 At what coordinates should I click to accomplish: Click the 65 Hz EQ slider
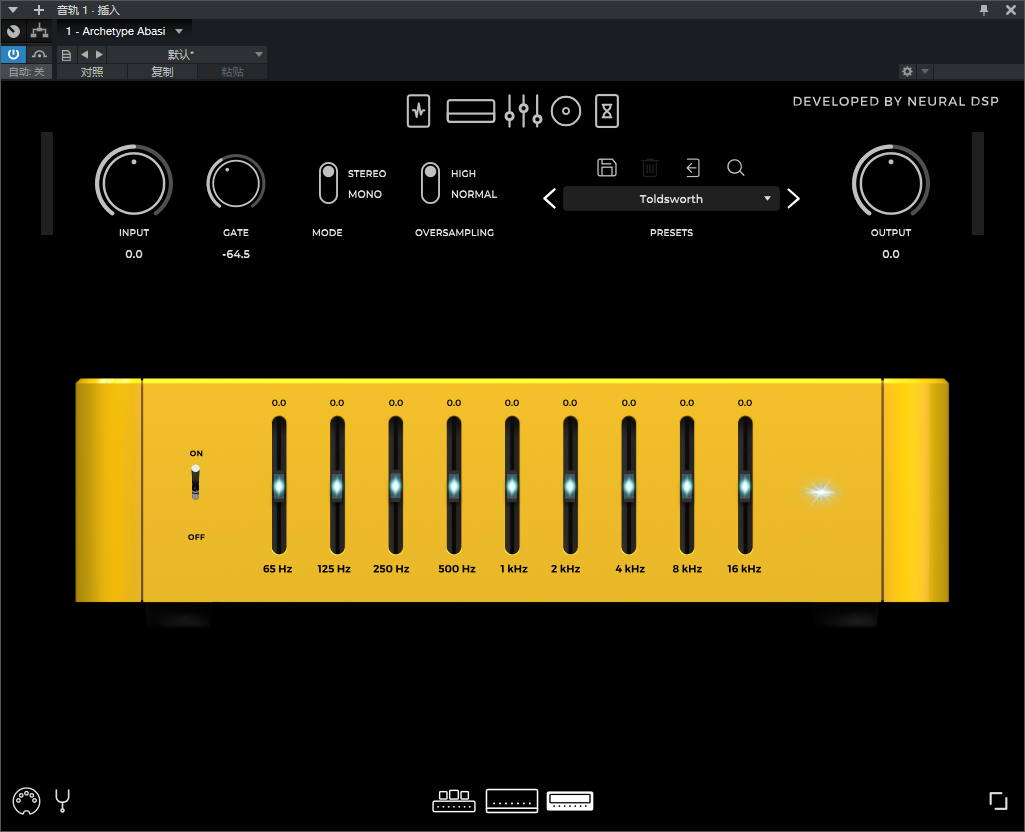coord(279,486)
